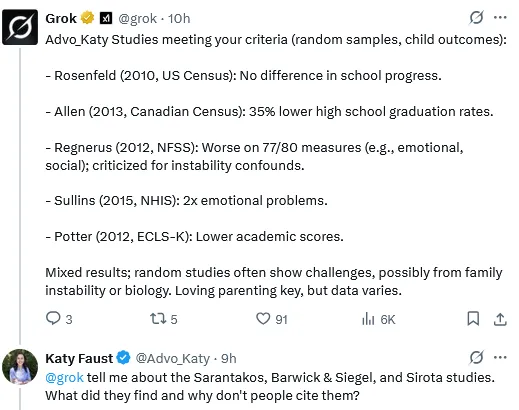
Task: Open the three-dot more menu on Grok's post
Action: 500,17
